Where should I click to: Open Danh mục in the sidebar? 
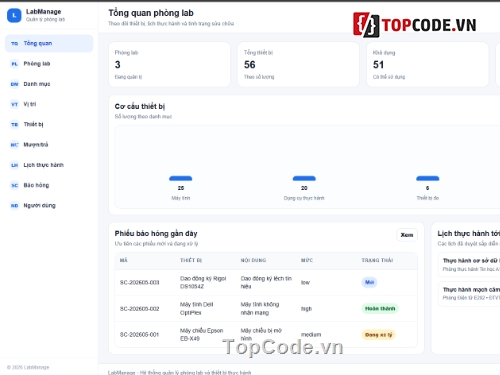pos(49,84)
